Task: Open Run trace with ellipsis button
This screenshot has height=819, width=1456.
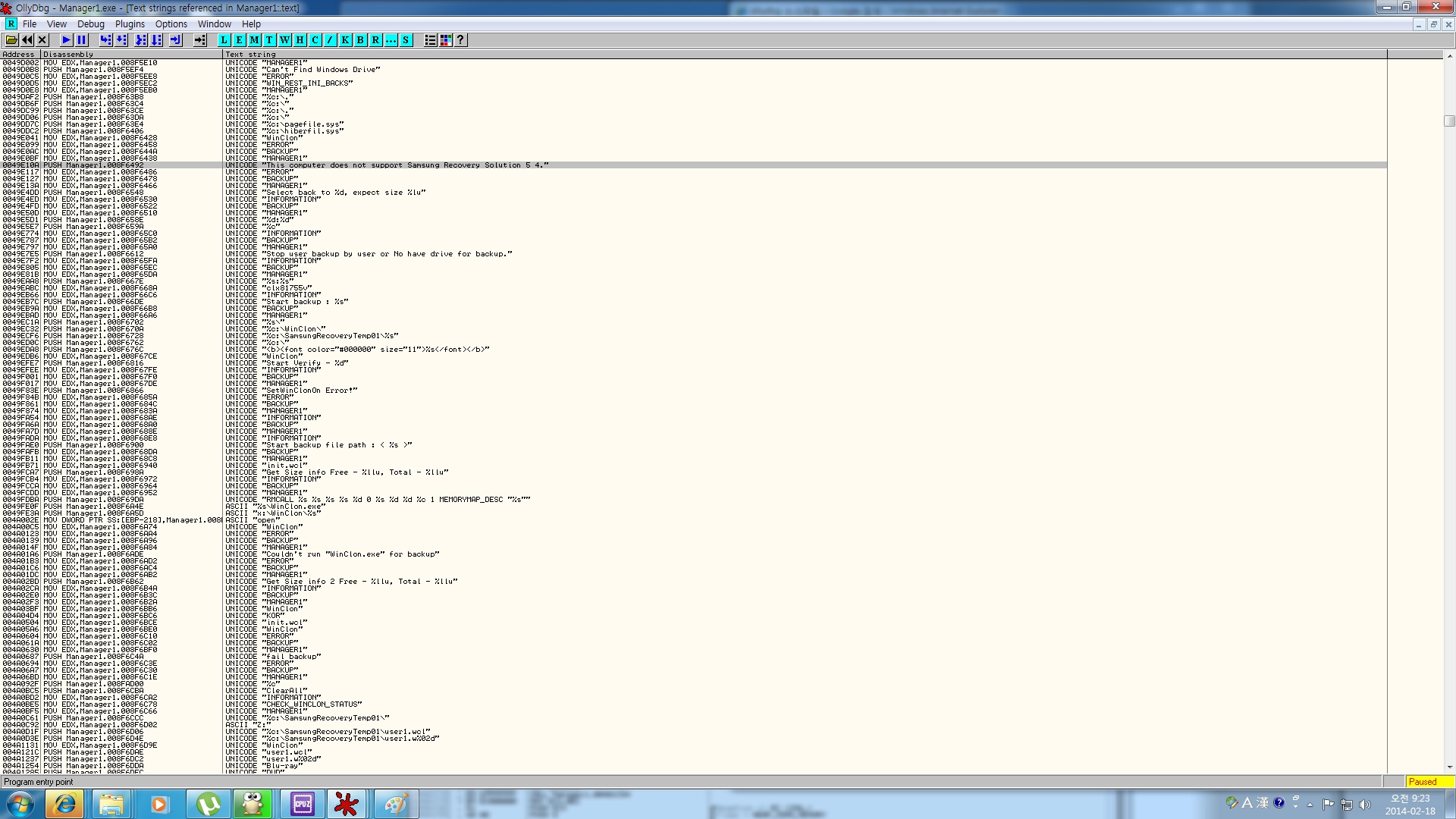Action: click(x=391, y=40)
